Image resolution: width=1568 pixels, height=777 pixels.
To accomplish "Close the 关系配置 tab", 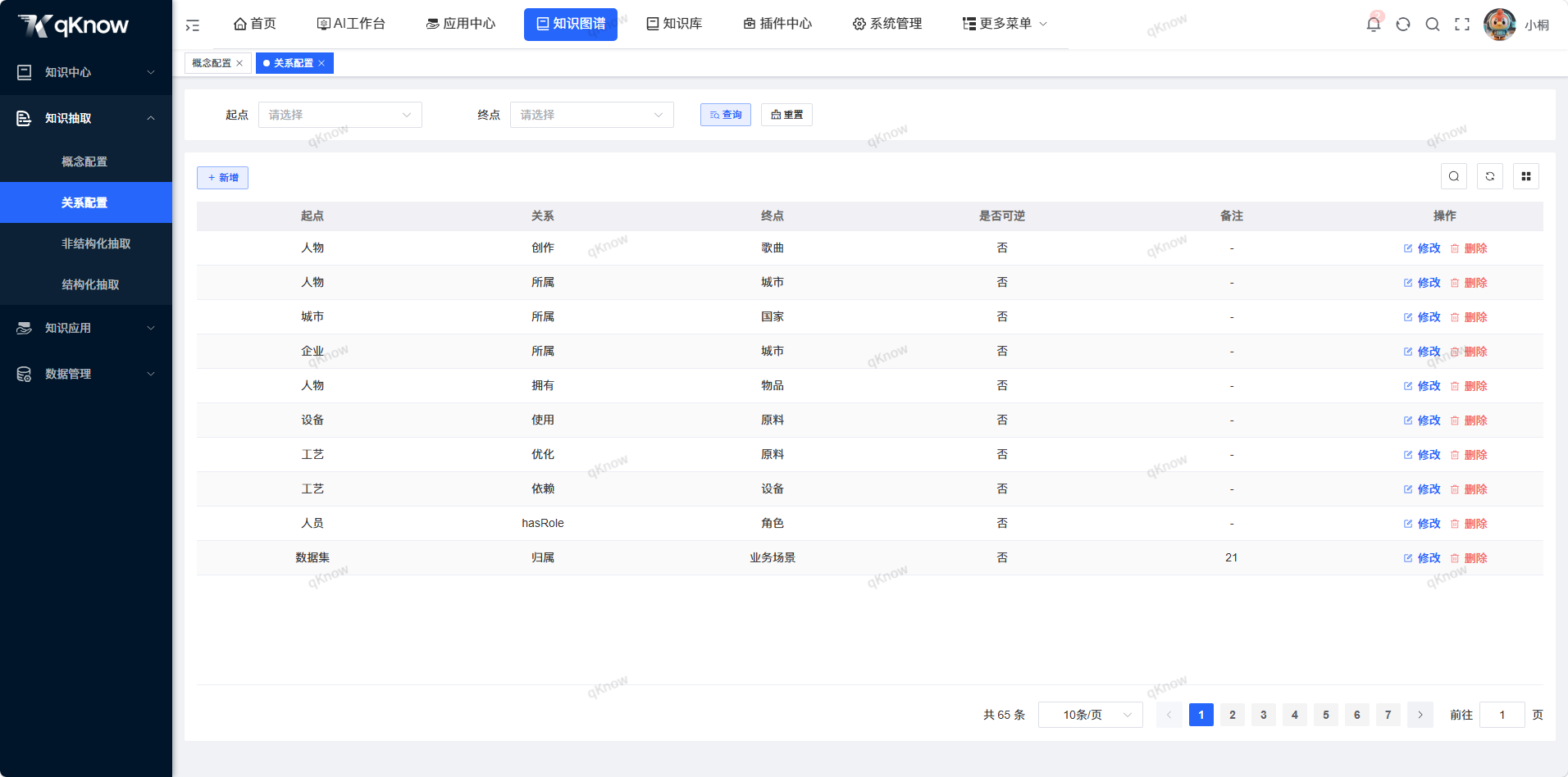I will pyautogui.click(x=321, y=63).
